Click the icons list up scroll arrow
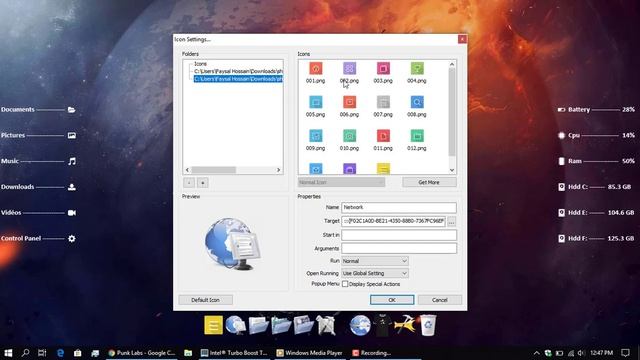 [452, 64]
